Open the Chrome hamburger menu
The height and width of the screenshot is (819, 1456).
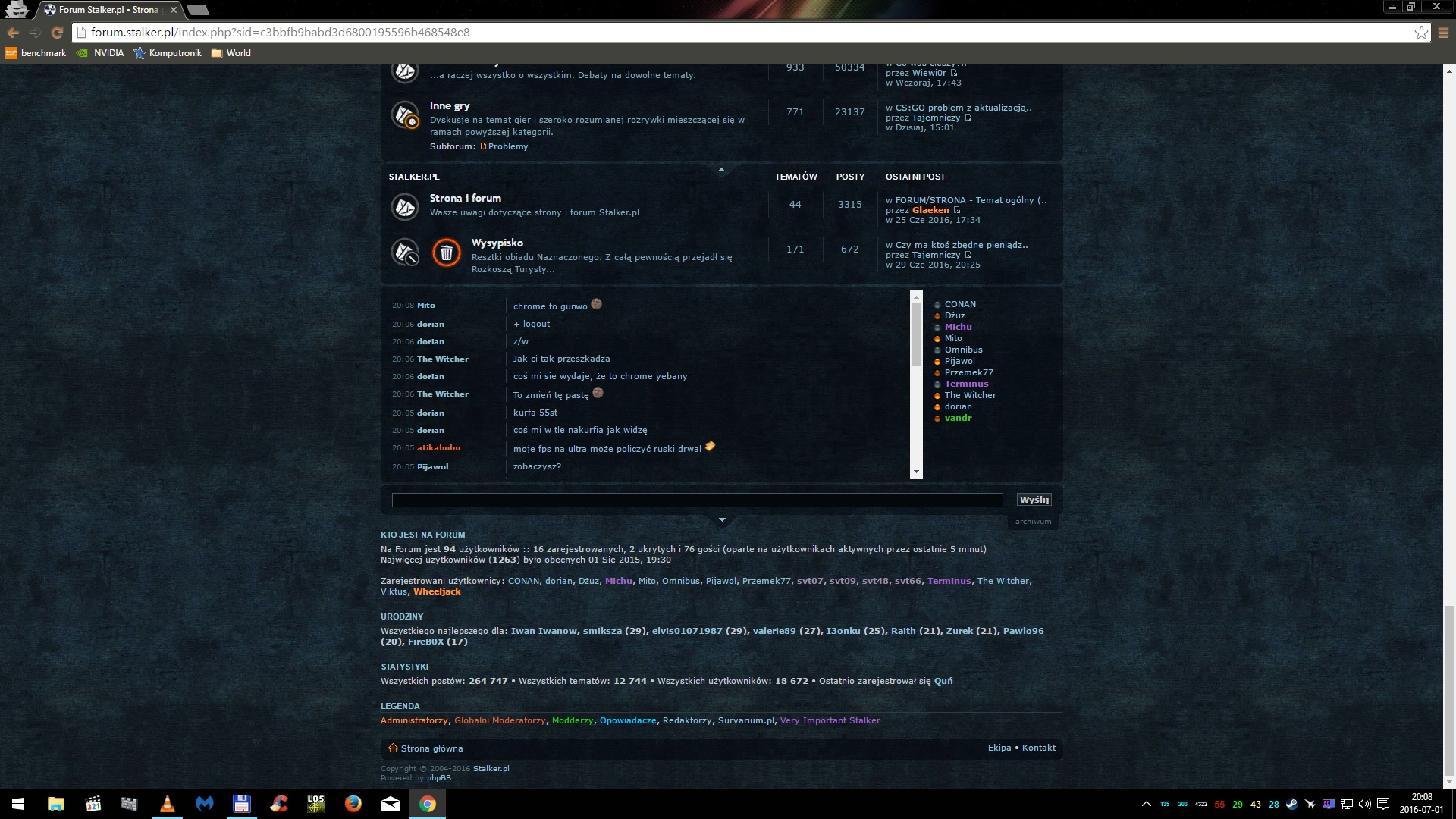tap(1444, 33)
